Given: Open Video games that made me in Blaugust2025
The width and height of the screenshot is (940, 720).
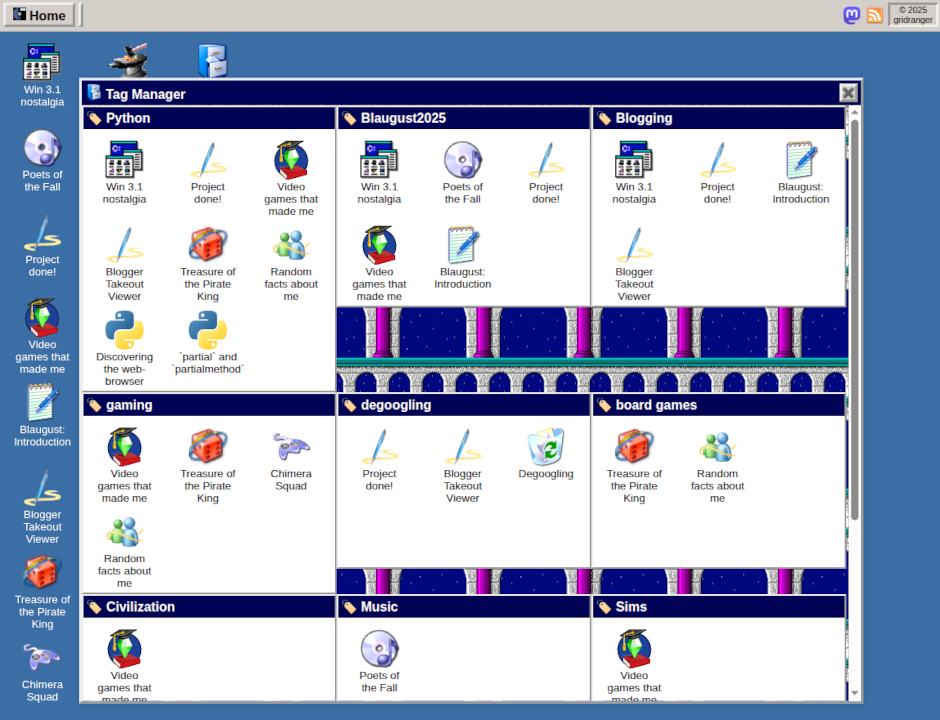Looking at the screenshot, I should coord(379,264).
